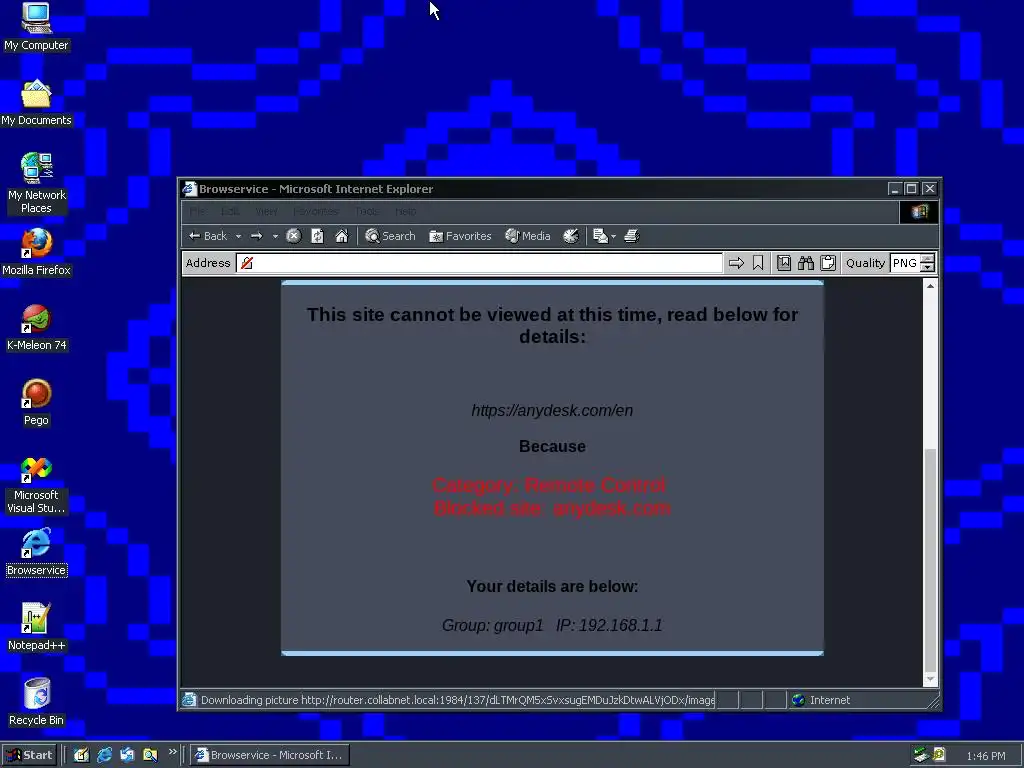
Task: Open the History icon in the toolbar
Action: click(571, 236)
